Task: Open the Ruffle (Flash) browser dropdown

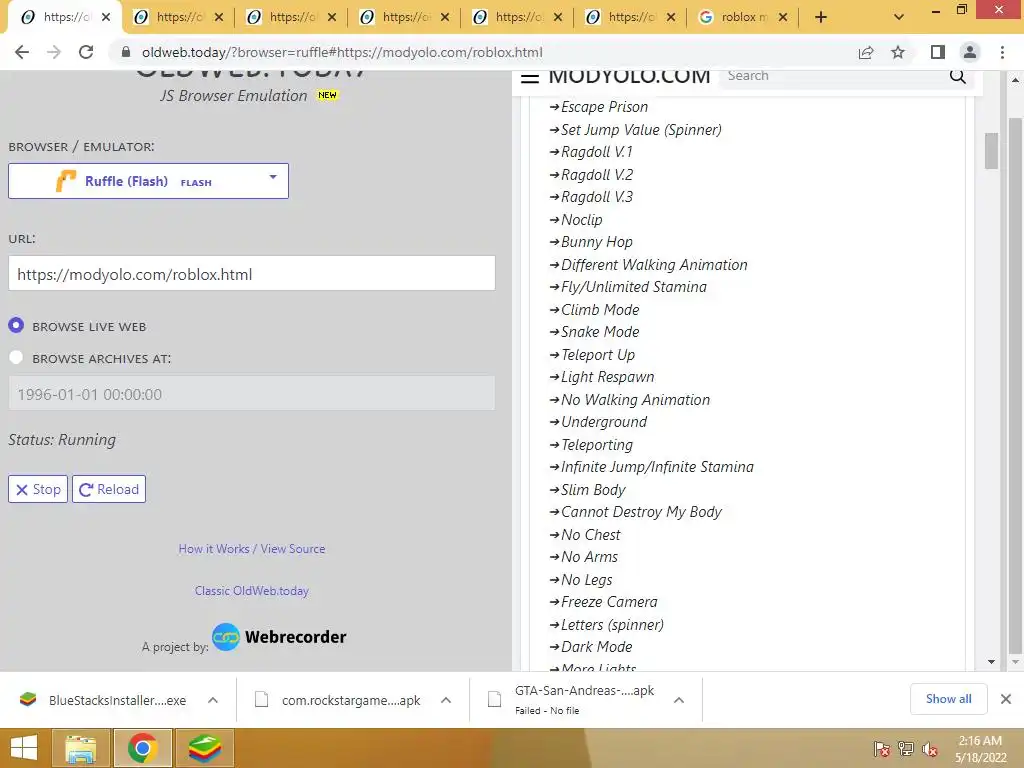Action: tap(148, 181)
